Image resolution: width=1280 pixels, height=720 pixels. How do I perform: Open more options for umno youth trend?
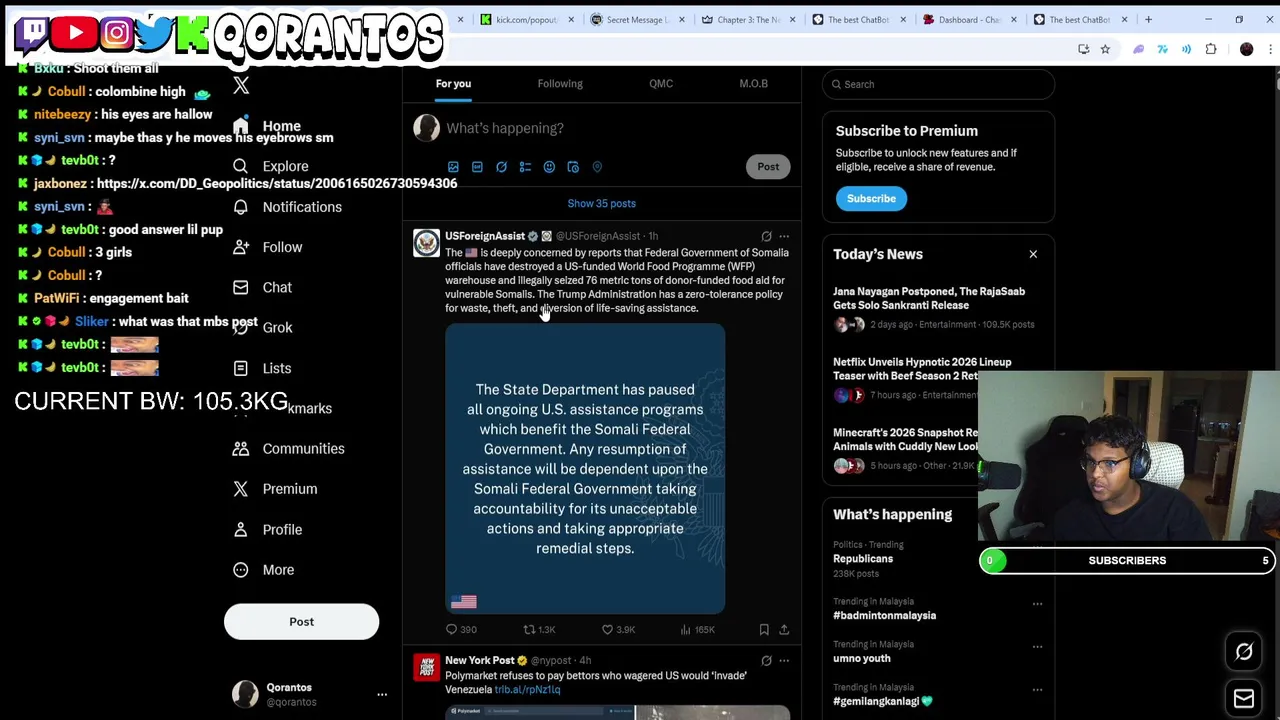coord(1037,646)
